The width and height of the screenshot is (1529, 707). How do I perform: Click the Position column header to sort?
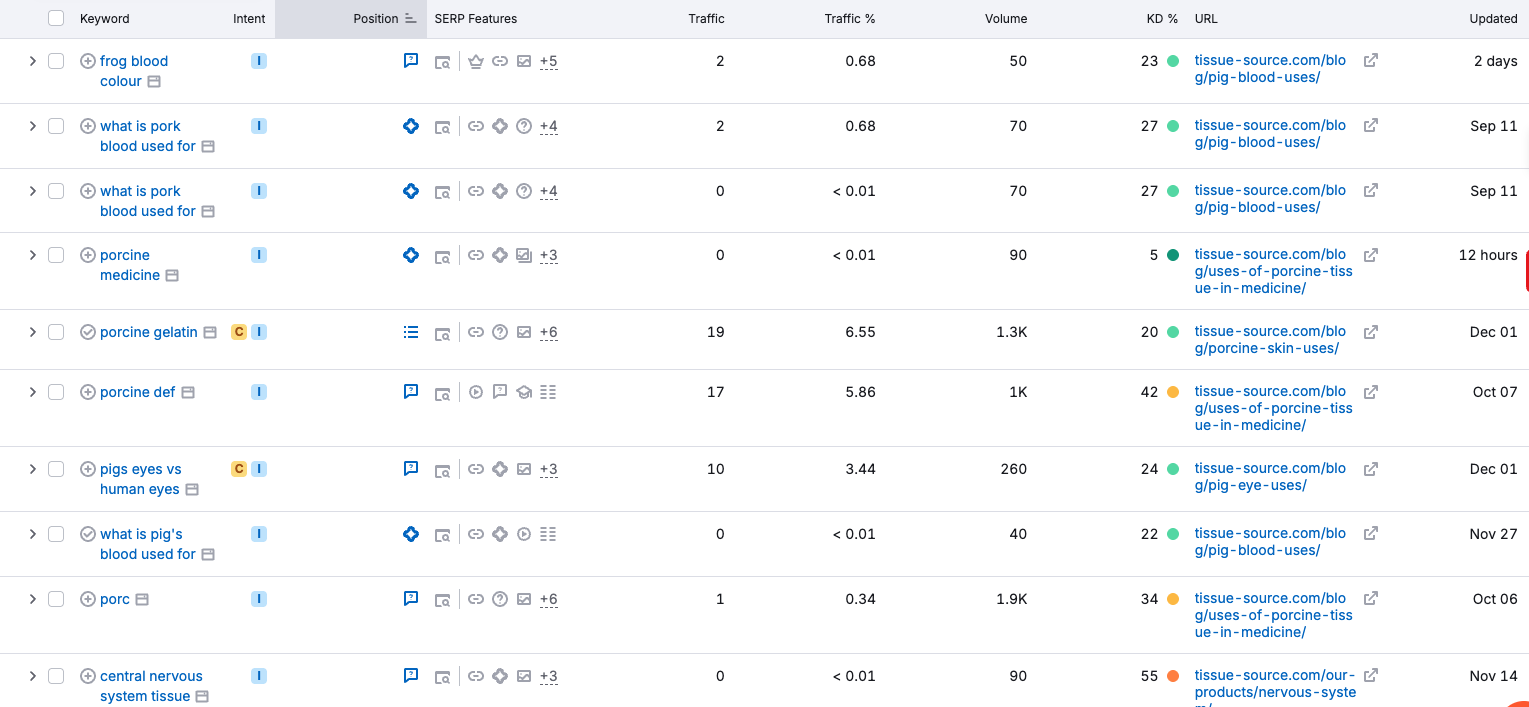coord(375,18)
